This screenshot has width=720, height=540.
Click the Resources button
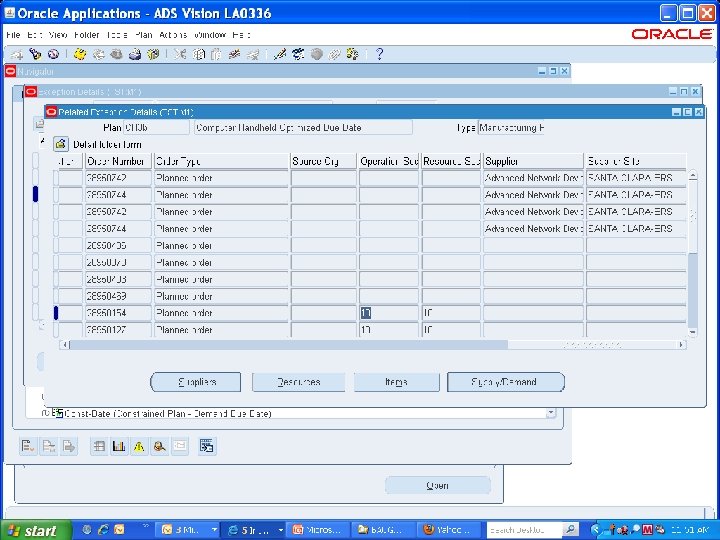pyautogui.click(x=298, y=382)
